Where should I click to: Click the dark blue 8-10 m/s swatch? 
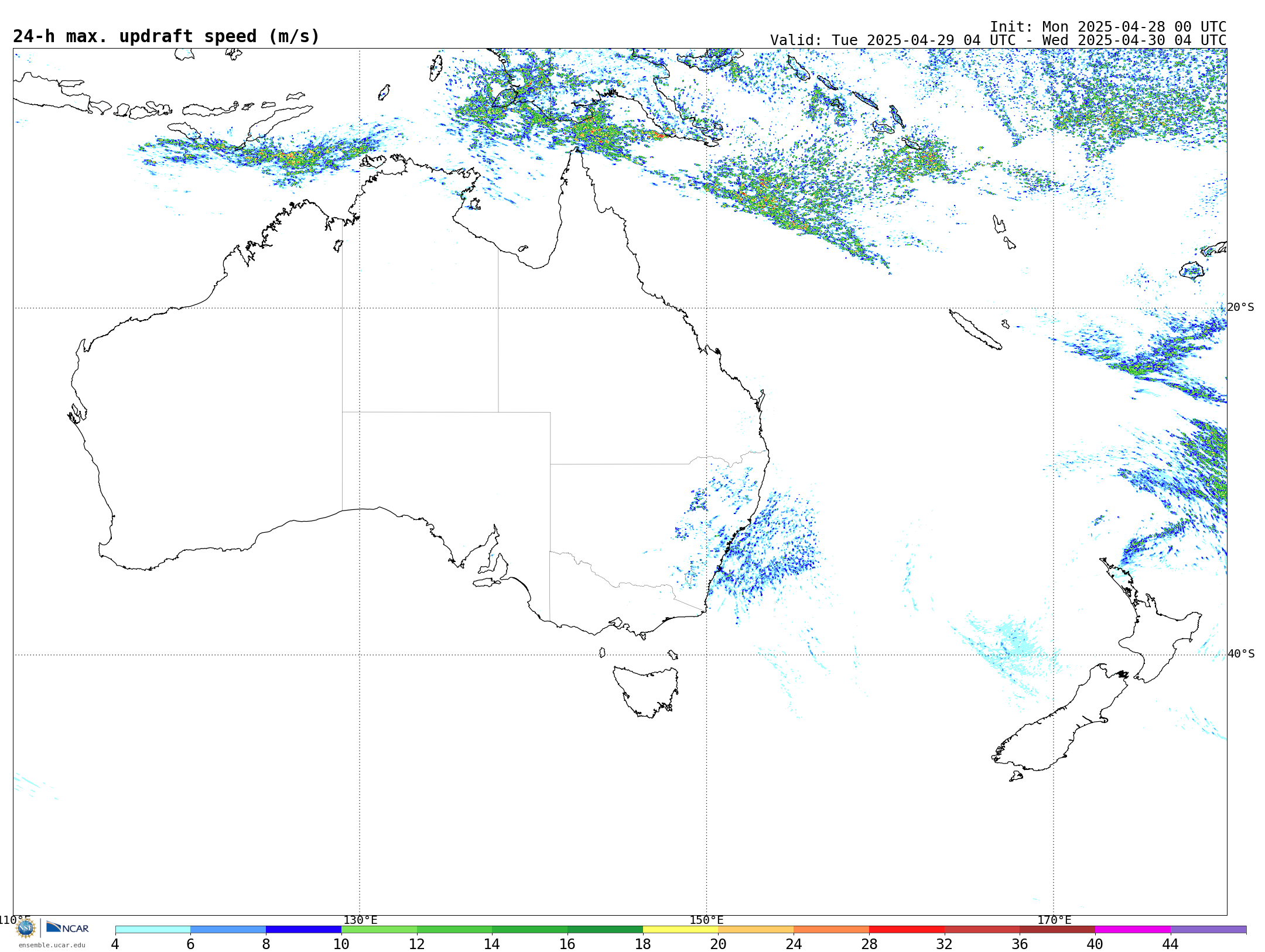pos(303,930)
